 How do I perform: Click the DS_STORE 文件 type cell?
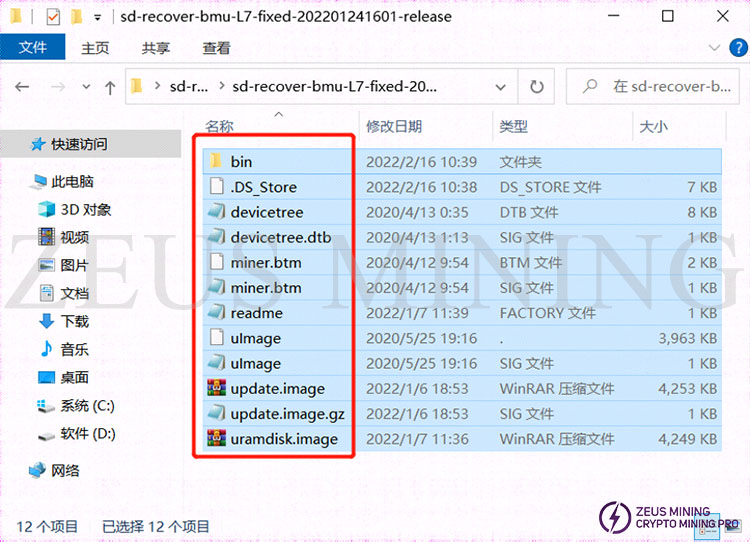pyautogui.click(x=550, y=187)
